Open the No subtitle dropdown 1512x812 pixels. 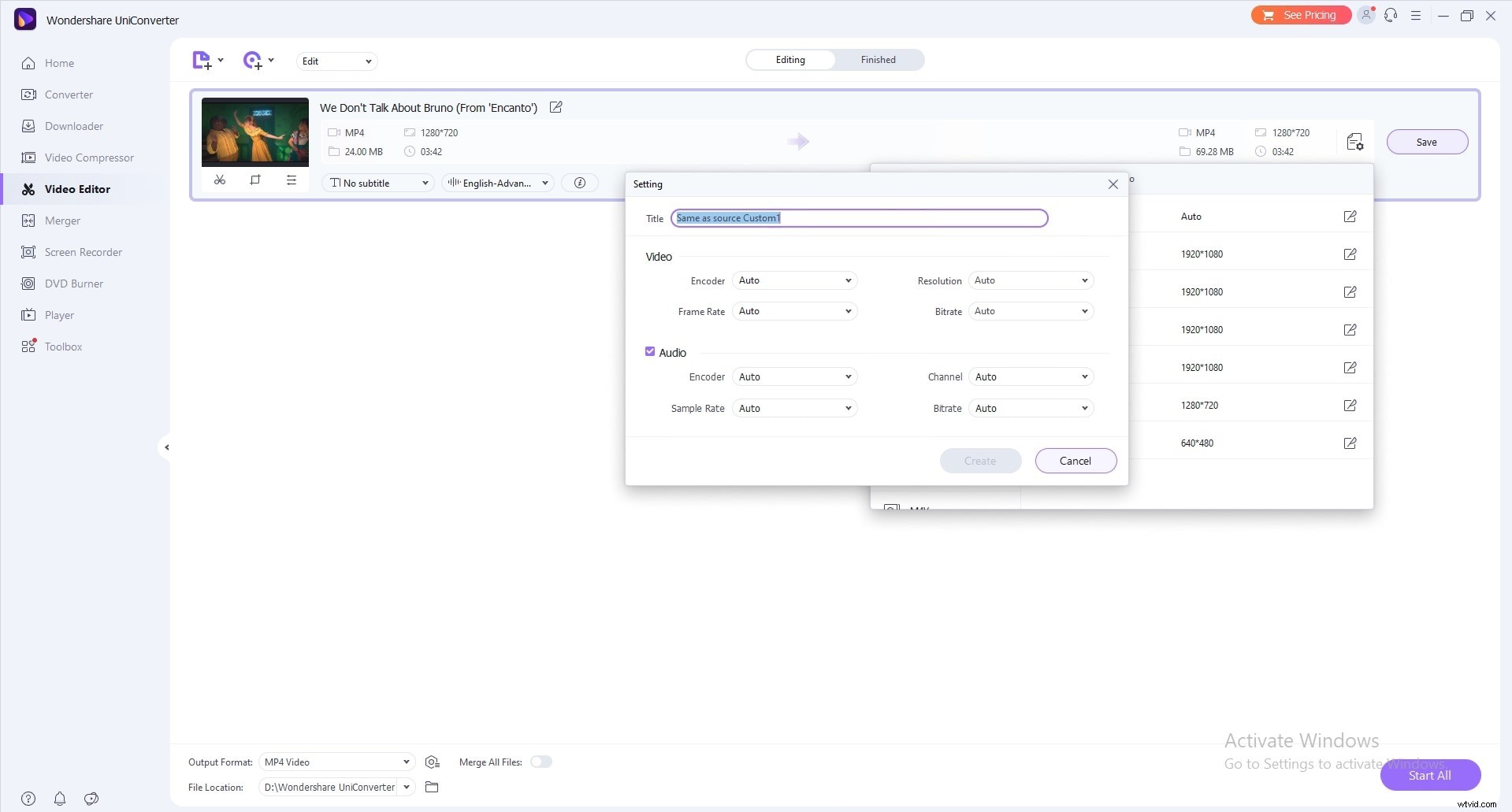pyautogui.click(x=377, y=183)
